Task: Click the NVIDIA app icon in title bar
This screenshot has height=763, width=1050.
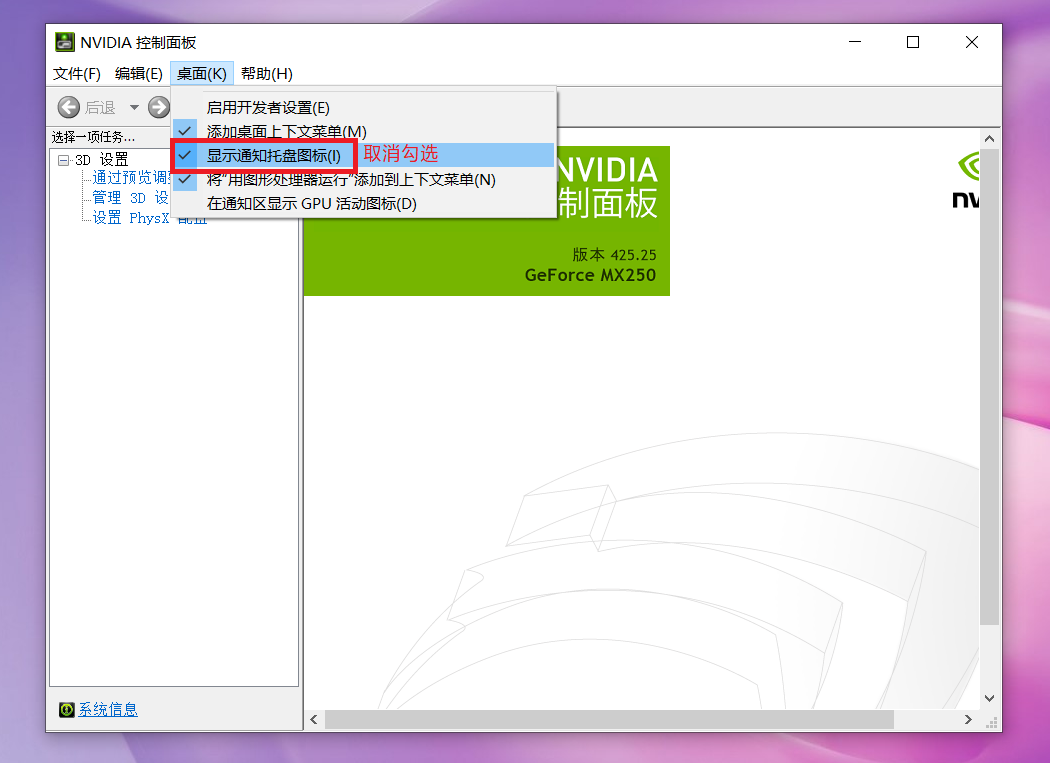Action: [x=64, y=42]
